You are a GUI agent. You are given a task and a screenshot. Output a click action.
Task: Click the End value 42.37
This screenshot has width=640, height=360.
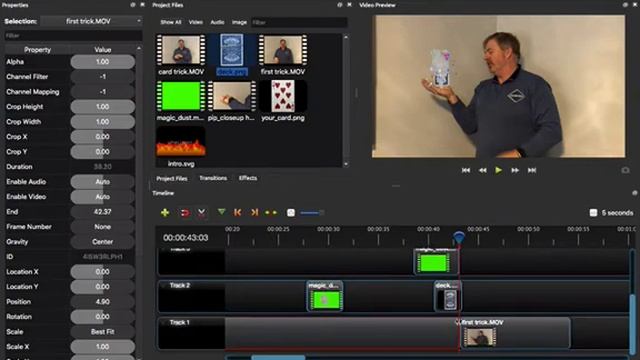pos(102,211)
